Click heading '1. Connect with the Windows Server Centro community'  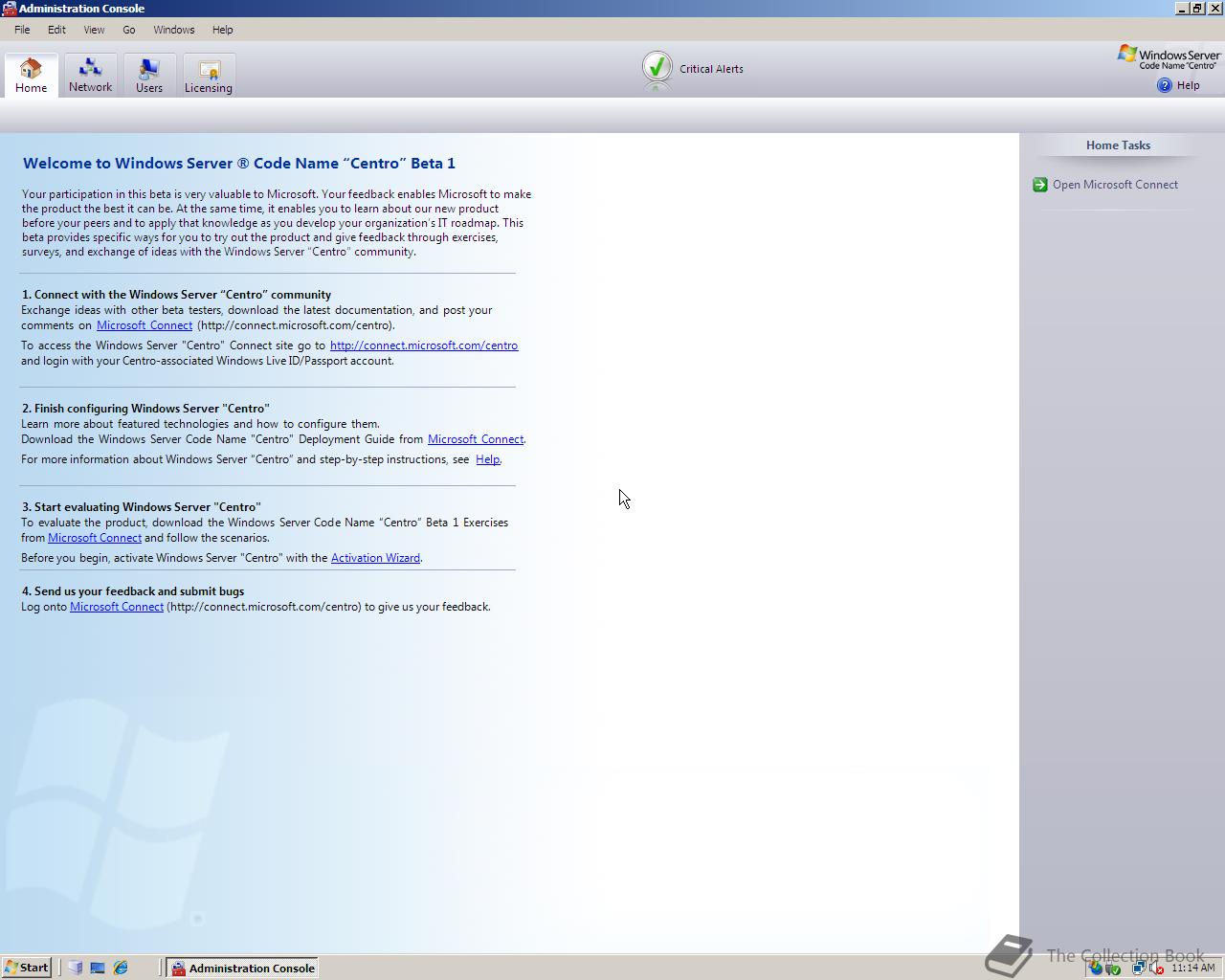click(176, 295)
